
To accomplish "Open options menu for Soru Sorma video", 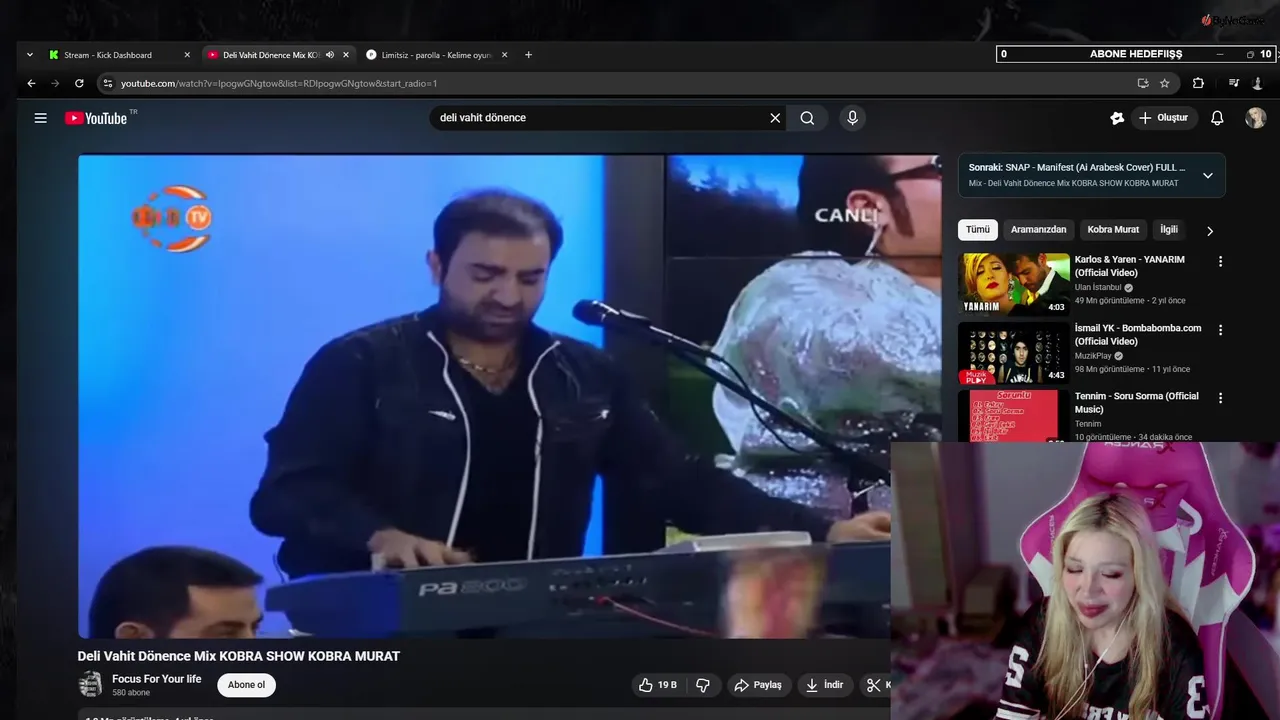I will tap(1220, 398).
